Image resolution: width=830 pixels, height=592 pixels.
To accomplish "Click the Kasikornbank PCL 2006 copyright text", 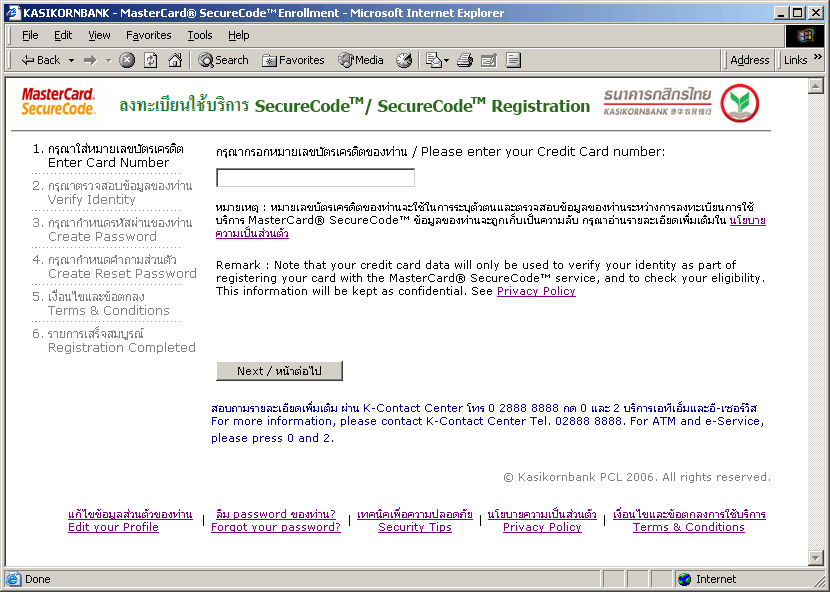I will coord(637,477).
